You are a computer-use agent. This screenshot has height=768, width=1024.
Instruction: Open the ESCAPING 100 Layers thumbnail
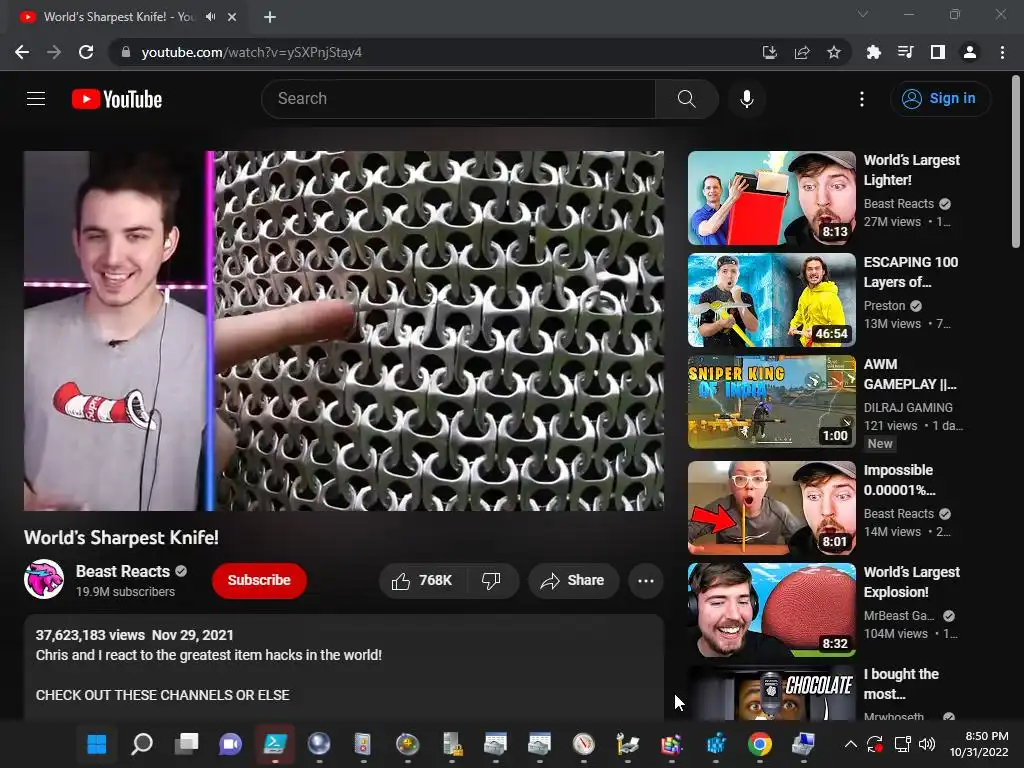point(771,300)
